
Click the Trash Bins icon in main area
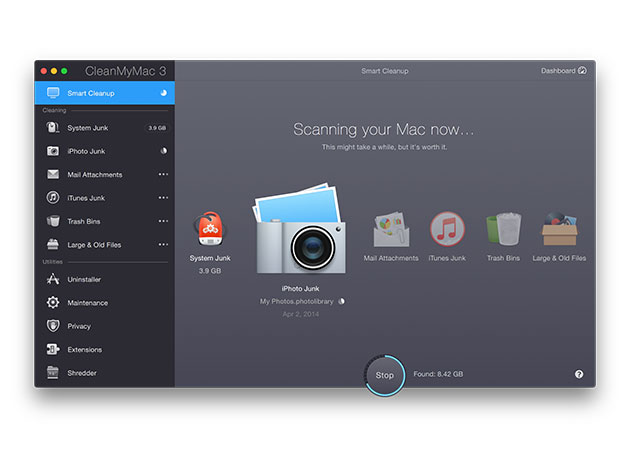[x=504, y=229]
